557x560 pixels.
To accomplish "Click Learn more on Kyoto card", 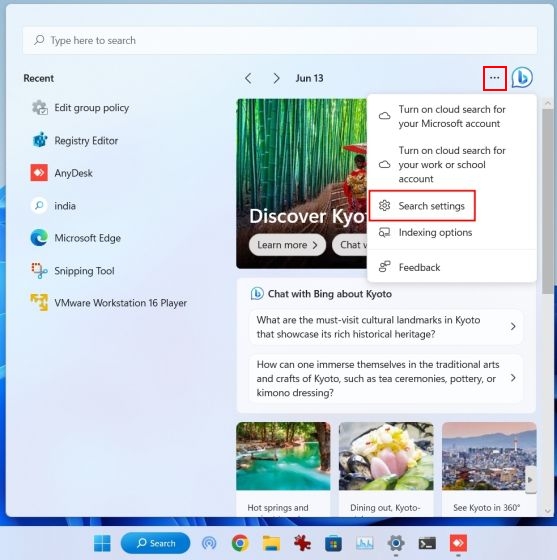I will pyautogui.click(x=287, y=245).
